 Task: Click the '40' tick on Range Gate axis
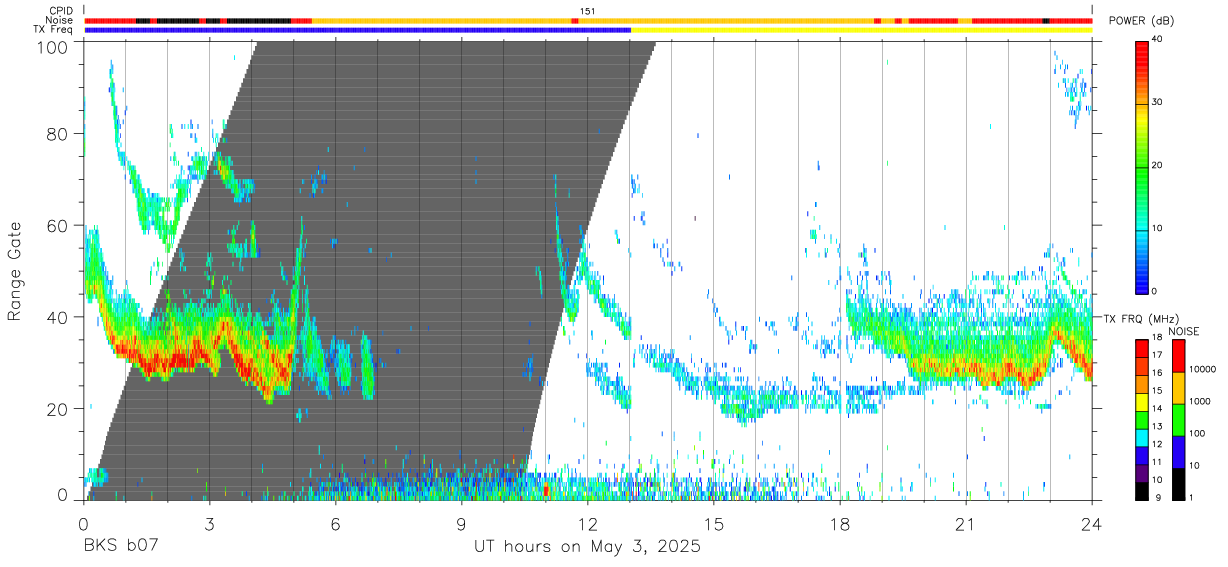tap(59, 317)
